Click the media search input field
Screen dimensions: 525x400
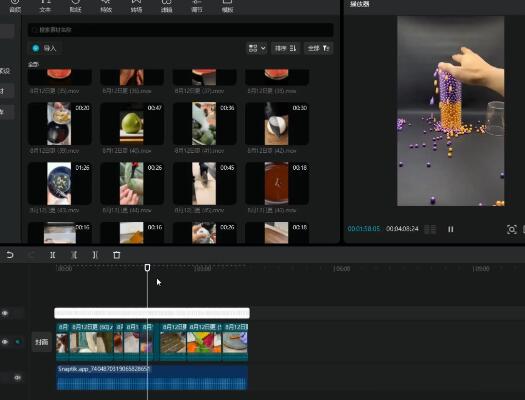pyautogui.click(x=180, y=30)
